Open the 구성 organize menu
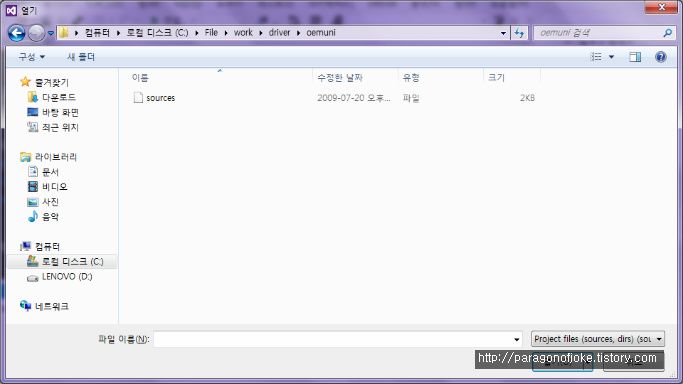683x384 pixels. (31, 57)
